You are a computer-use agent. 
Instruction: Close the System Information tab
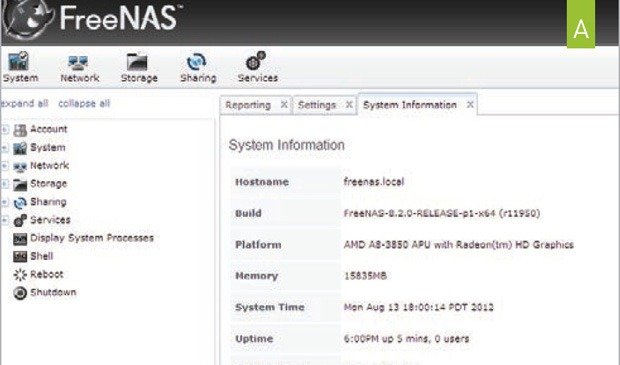[x=470, y=105]
